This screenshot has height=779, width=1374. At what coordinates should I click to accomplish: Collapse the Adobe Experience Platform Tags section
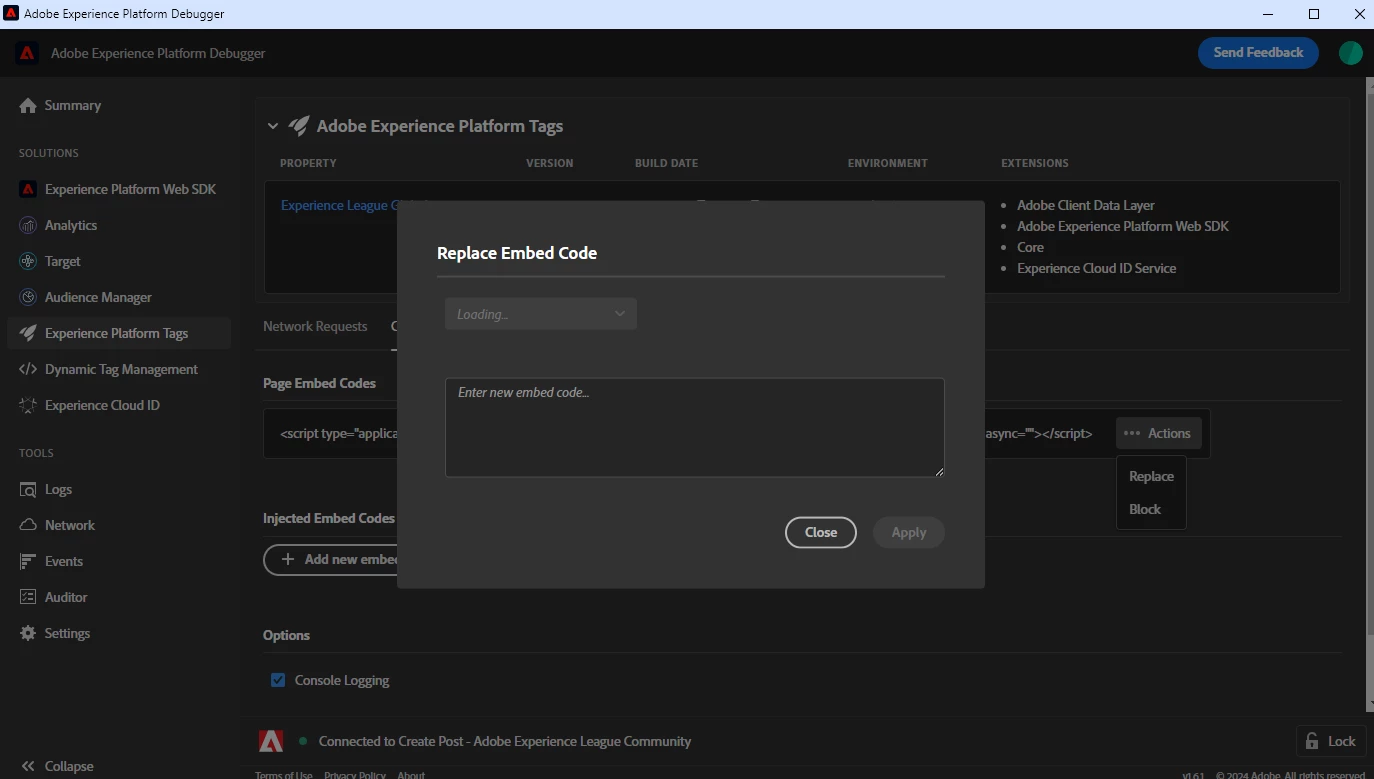pos(273,126)
